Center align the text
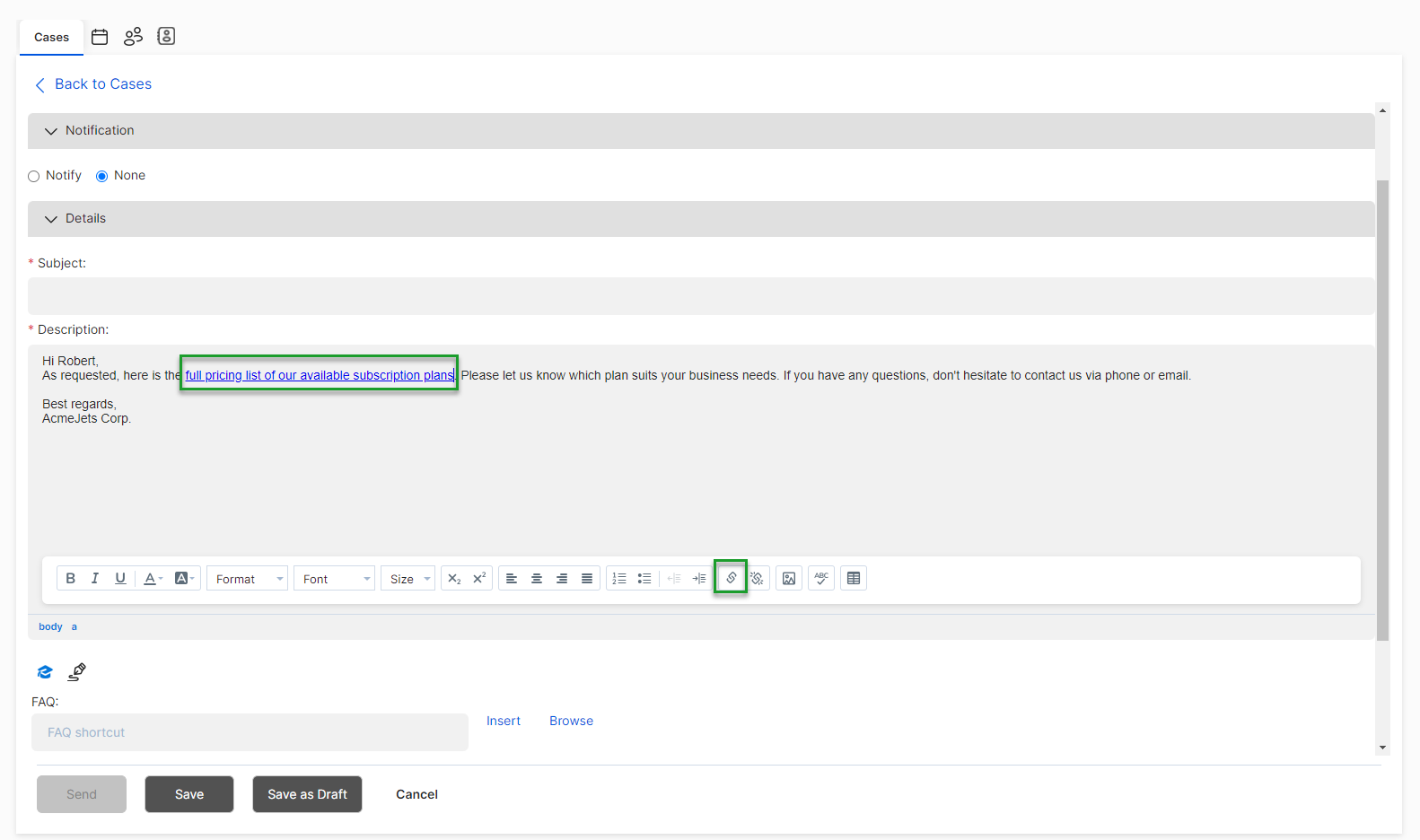The height and width of the screenshot is (840, 1420). [x=537, y=579]
